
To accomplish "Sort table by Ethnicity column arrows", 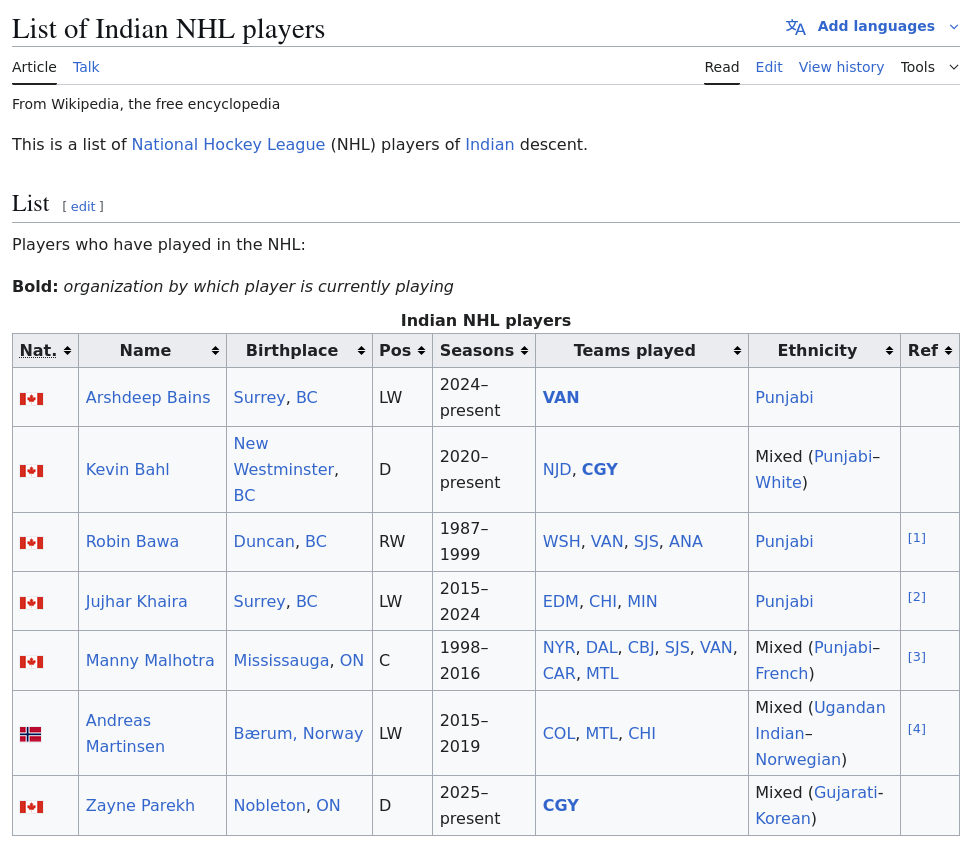I will [890, 351].
